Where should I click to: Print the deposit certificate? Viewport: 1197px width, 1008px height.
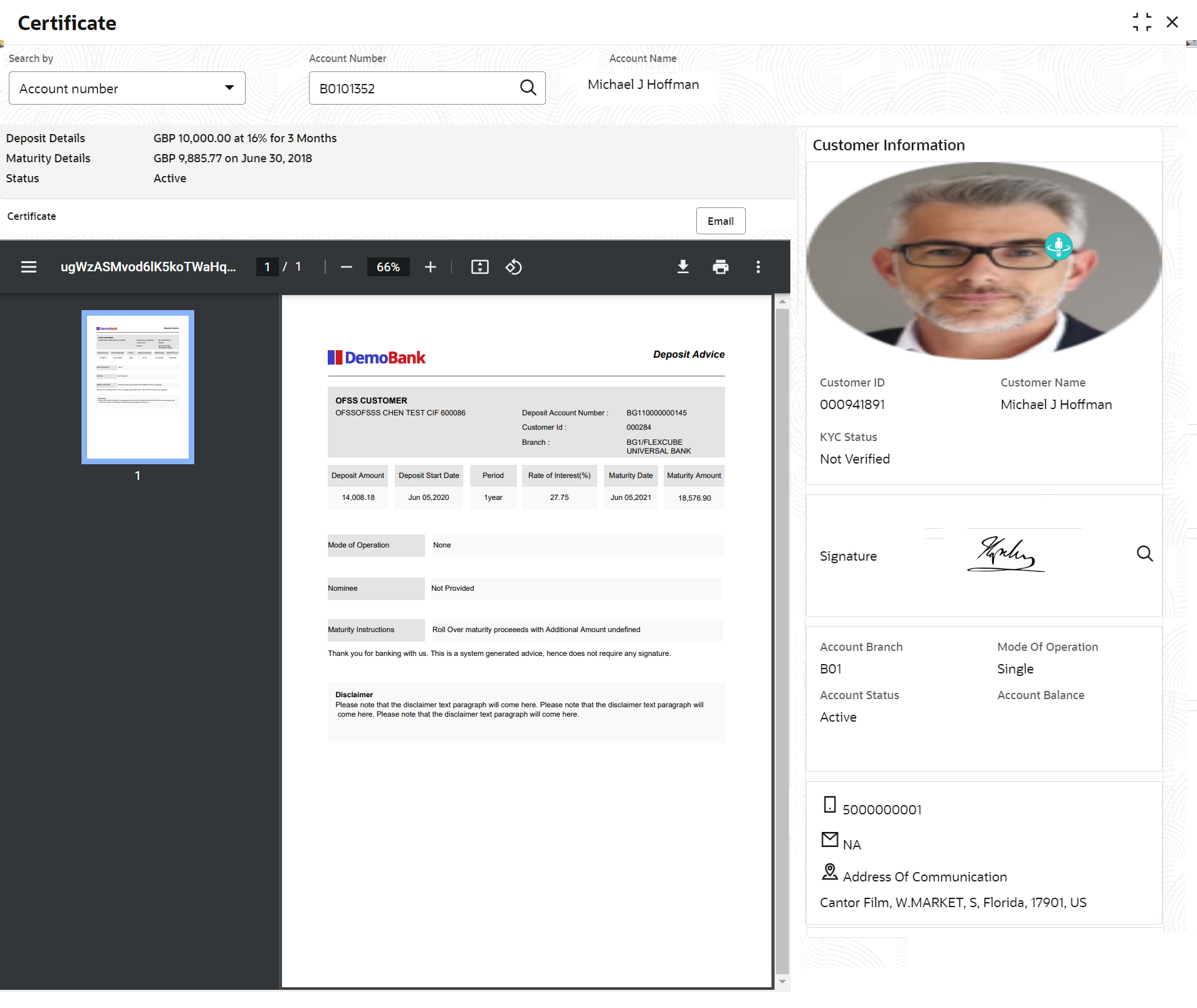point(721,267)
